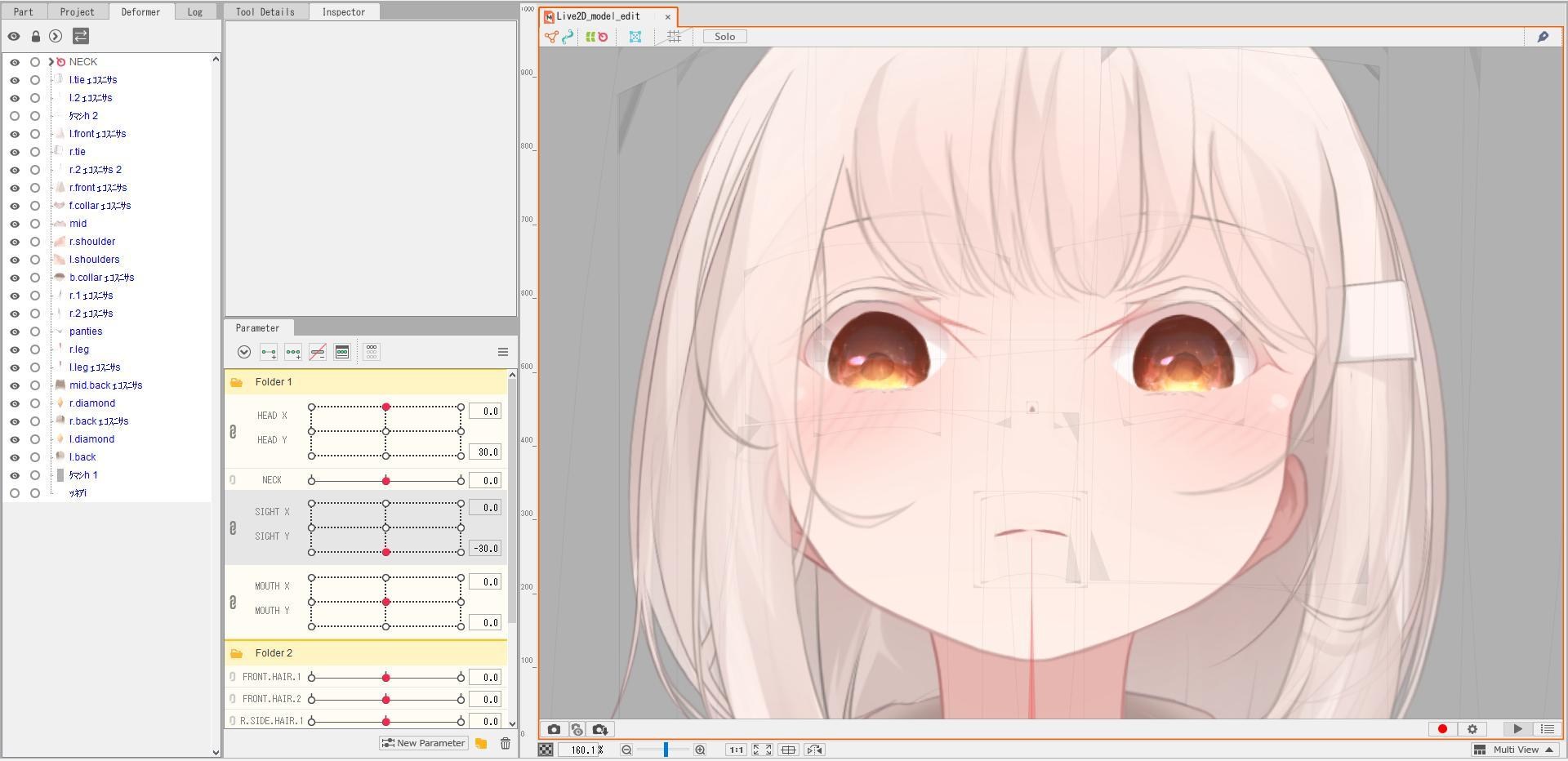Select the l.diamond item in the tree

[x=91, y=439]
